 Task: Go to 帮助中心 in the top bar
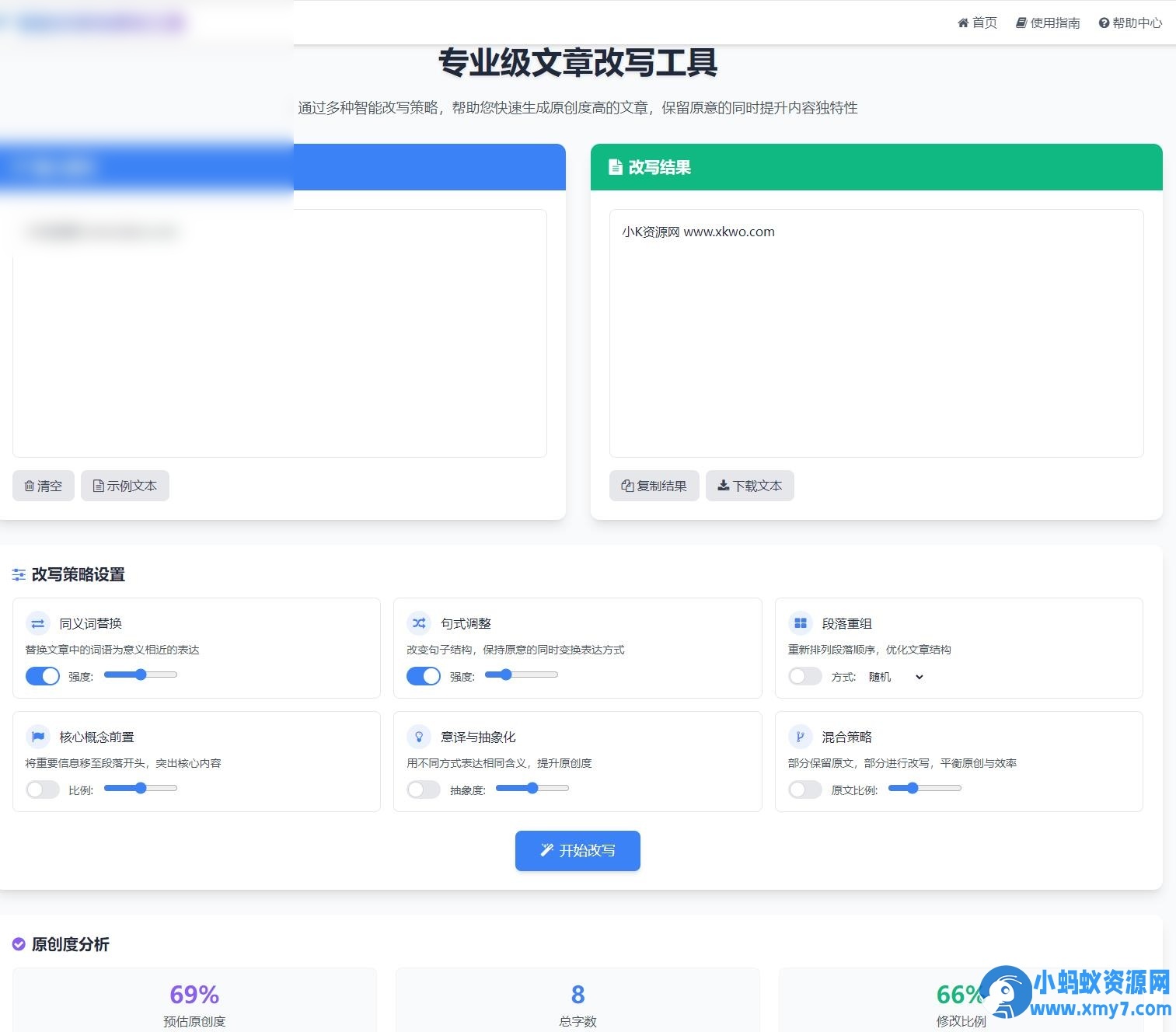pos(1131,23)
